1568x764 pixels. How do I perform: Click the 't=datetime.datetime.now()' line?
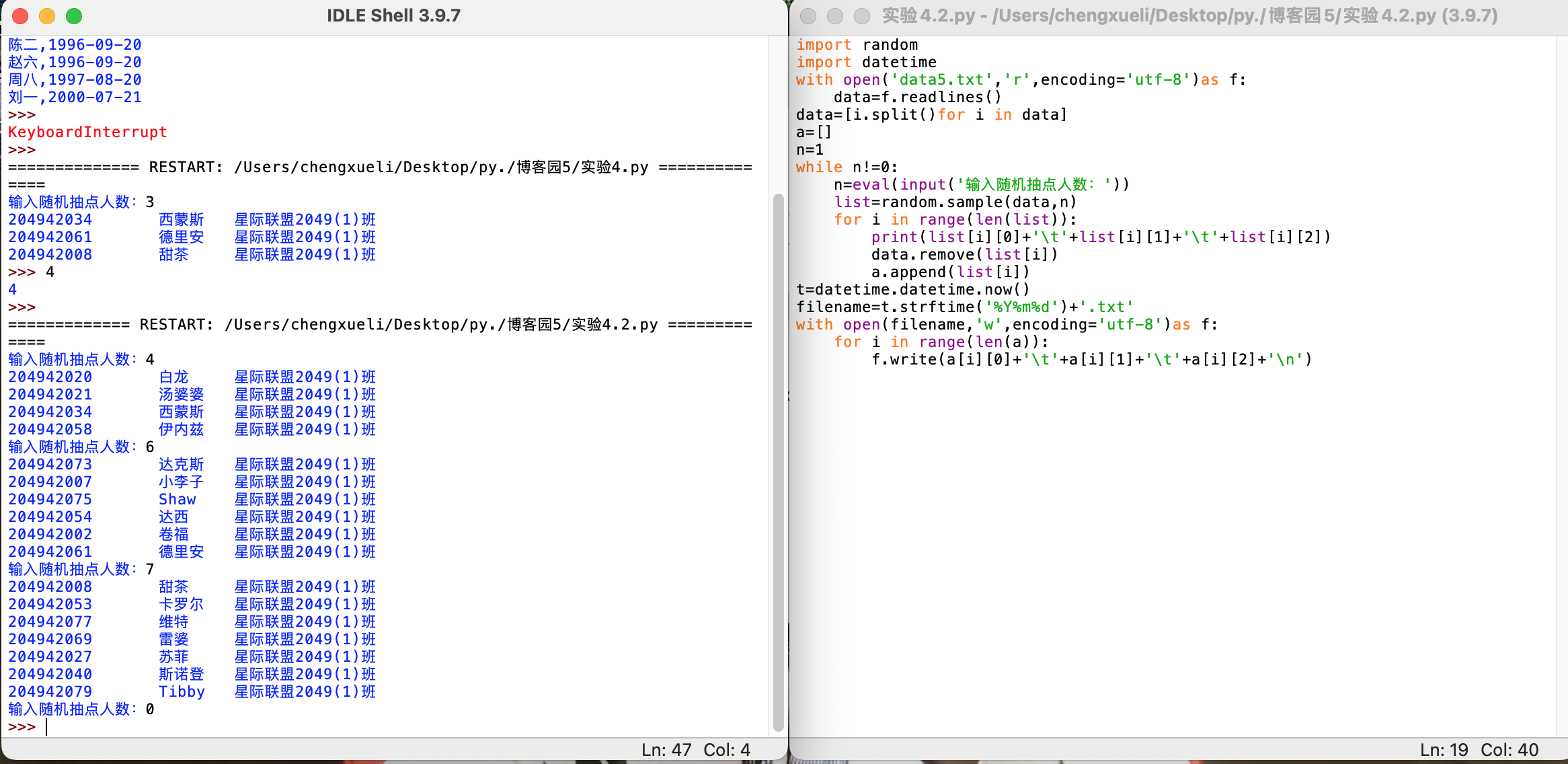click(912, 290)
